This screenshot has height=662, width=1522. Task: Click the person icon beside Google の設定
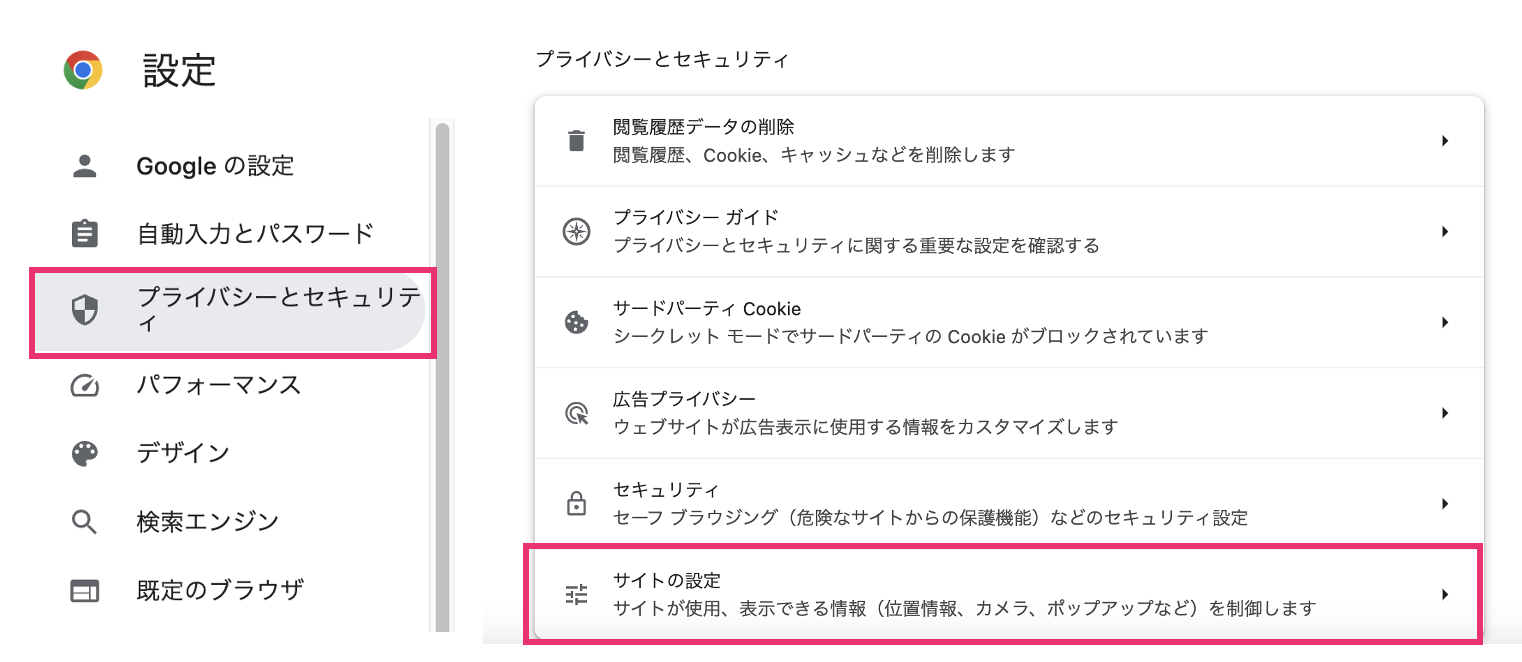point(85,166)
